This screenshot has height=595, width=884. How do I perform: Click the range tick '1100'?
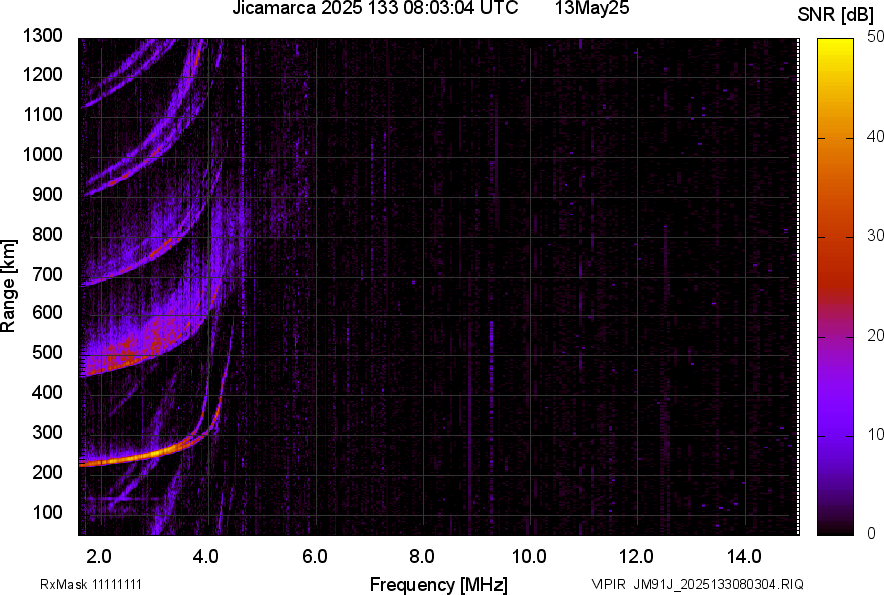[x=42, y=114]
